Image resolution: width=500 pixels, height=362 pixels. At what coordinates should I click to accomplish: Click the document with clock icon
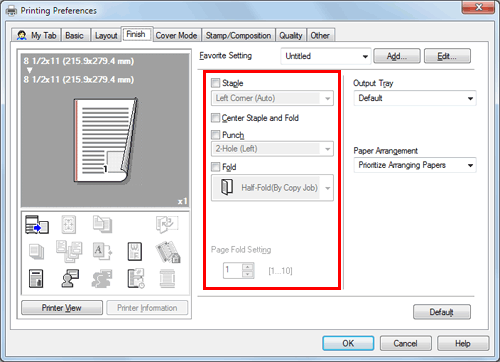[x=136, y=278]
